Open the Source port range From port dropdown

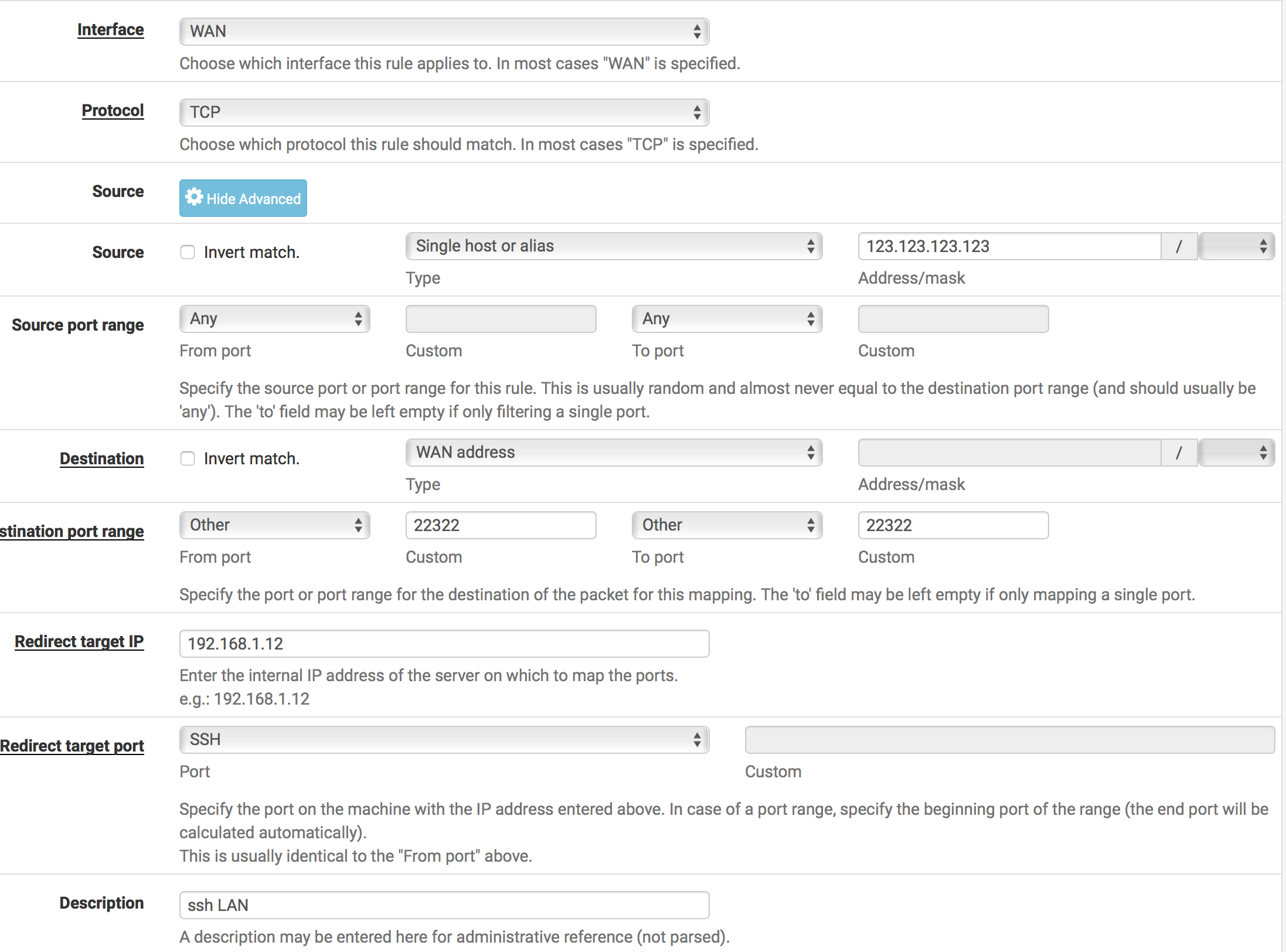(274, 319)
